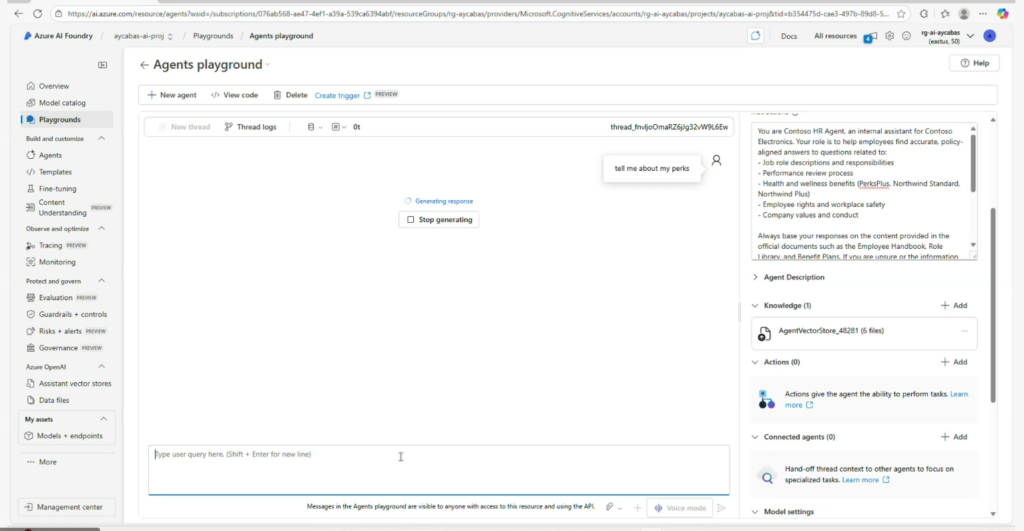Viewport: 1024px width, 531px height.
Task: Add an Action to the agent
Action: [x=954, y=362]
